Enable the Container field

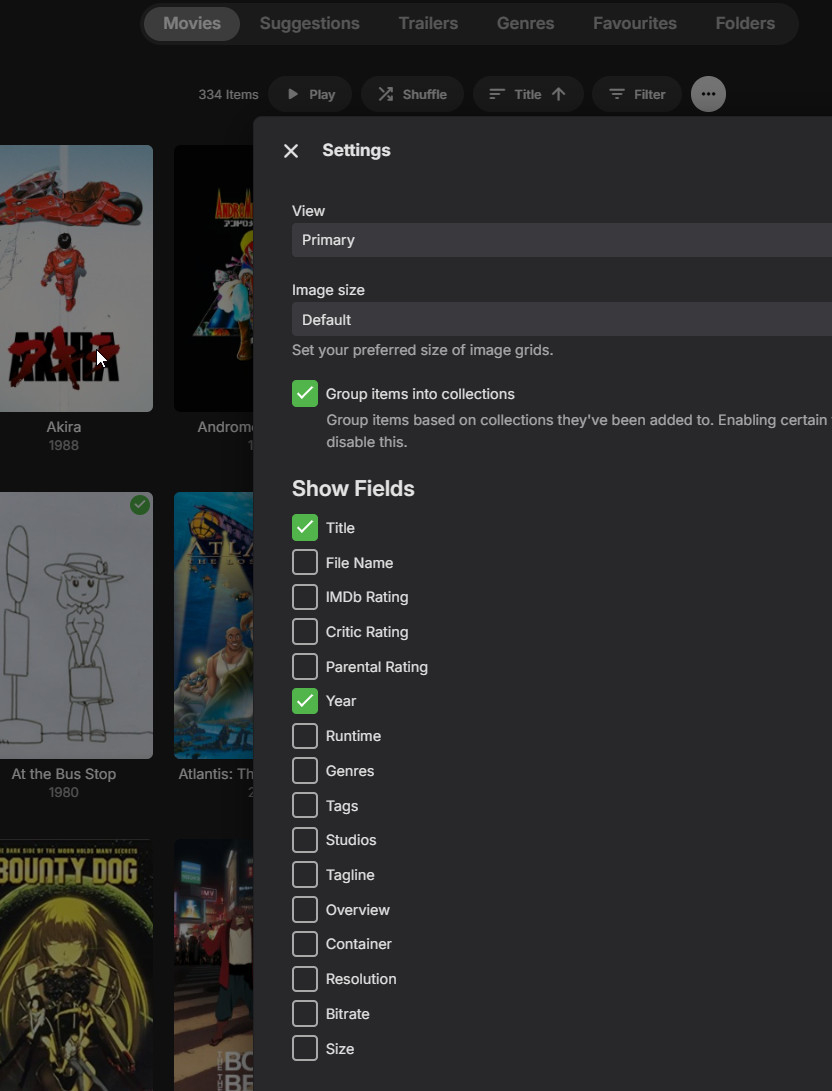pos(305,944)
